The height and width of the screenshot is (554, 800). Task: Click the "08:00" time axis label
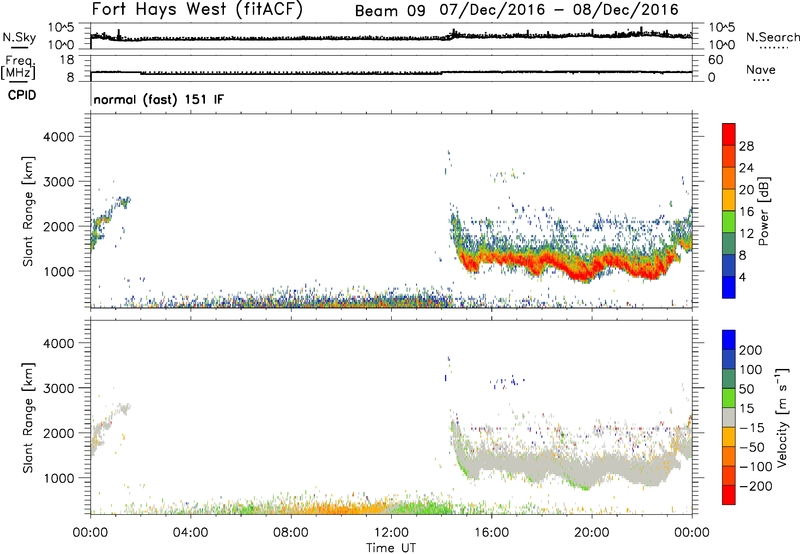(291, 533)
